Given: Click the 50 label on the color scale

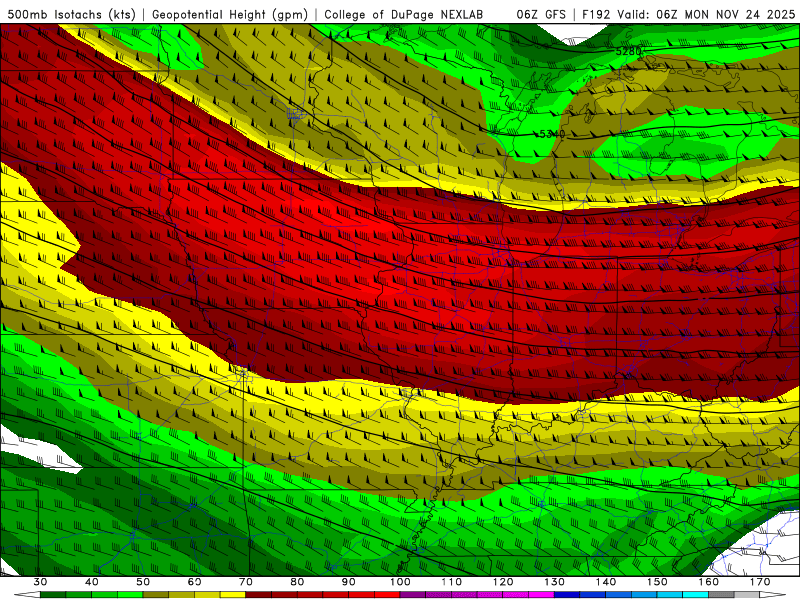Looking at the screenshot, I should coord(143,582).
